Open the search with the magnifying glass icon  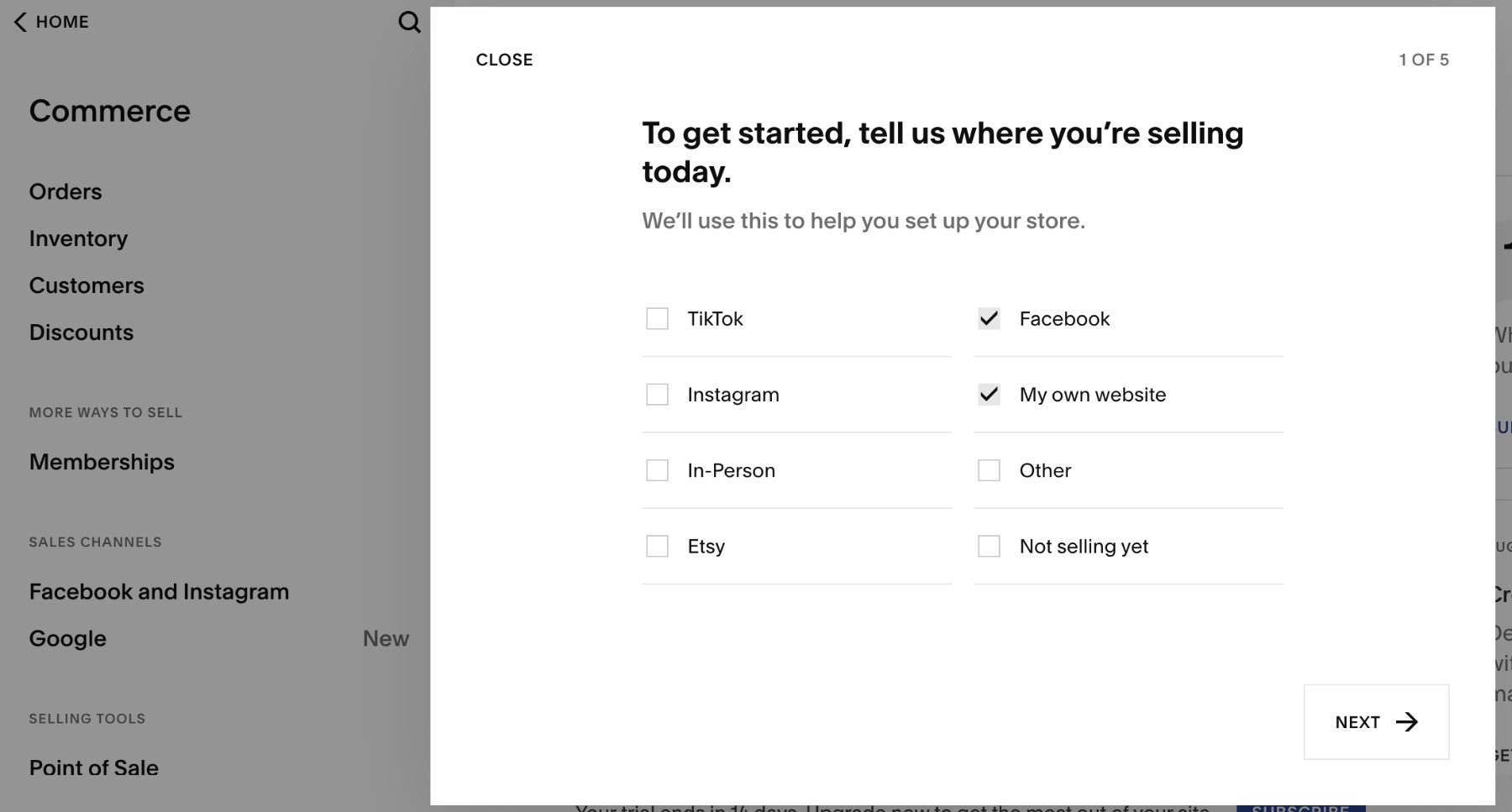[409, 22]
